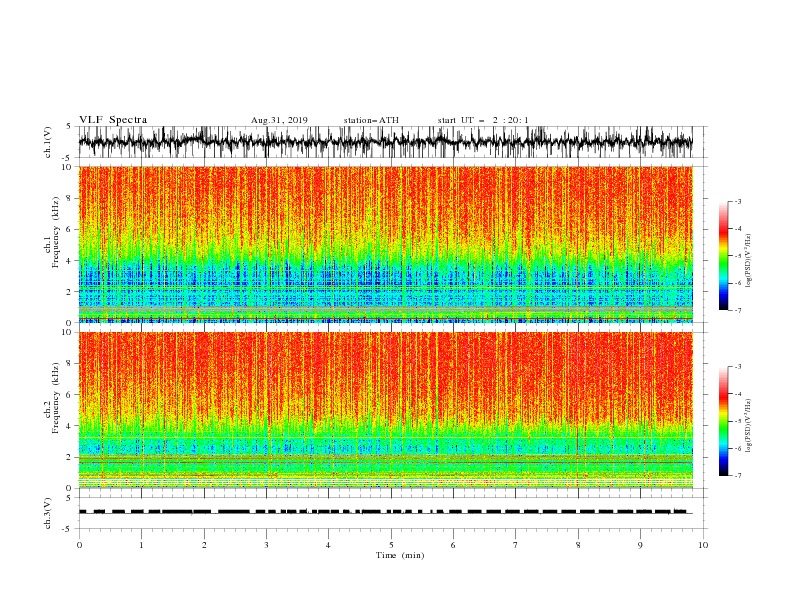The width and height of the screenshot is (792, 612).
Task: Click the 'VLF Spectra' title text
Action: (113, 120)
